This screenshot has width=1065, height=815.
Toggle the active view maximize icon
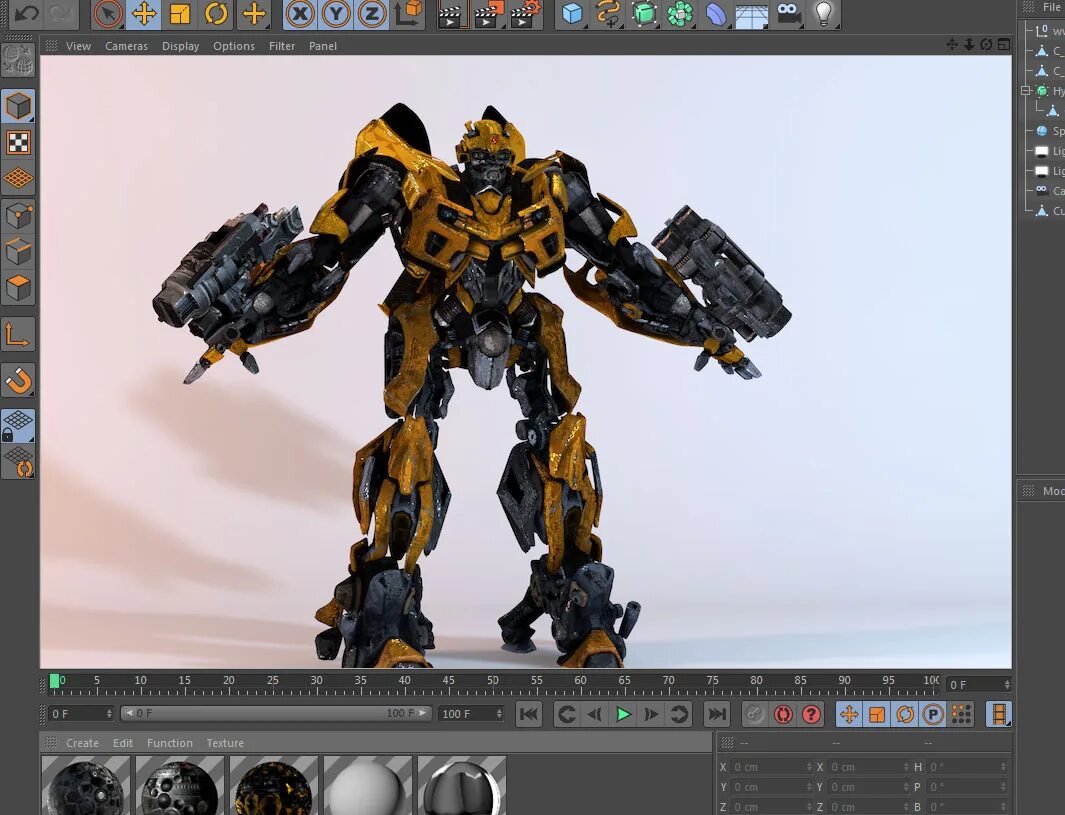coord(1004,45)
